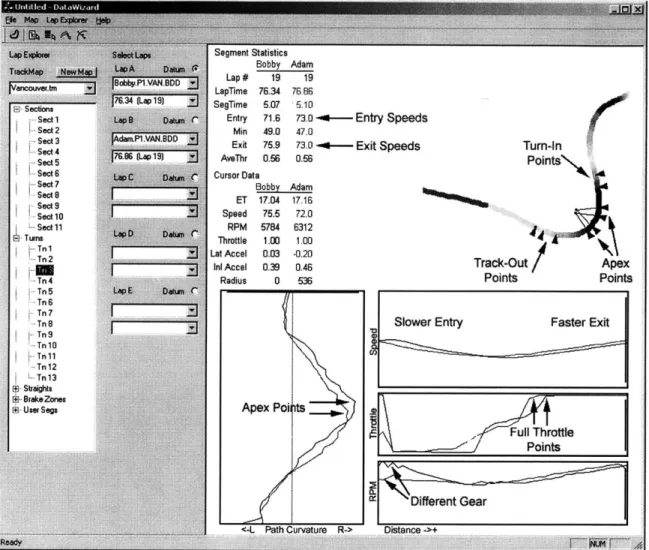Select the Lap D Datum radio button
Image resolution: width=649 pixels, height=550 pixels.
tap(195, 234)
